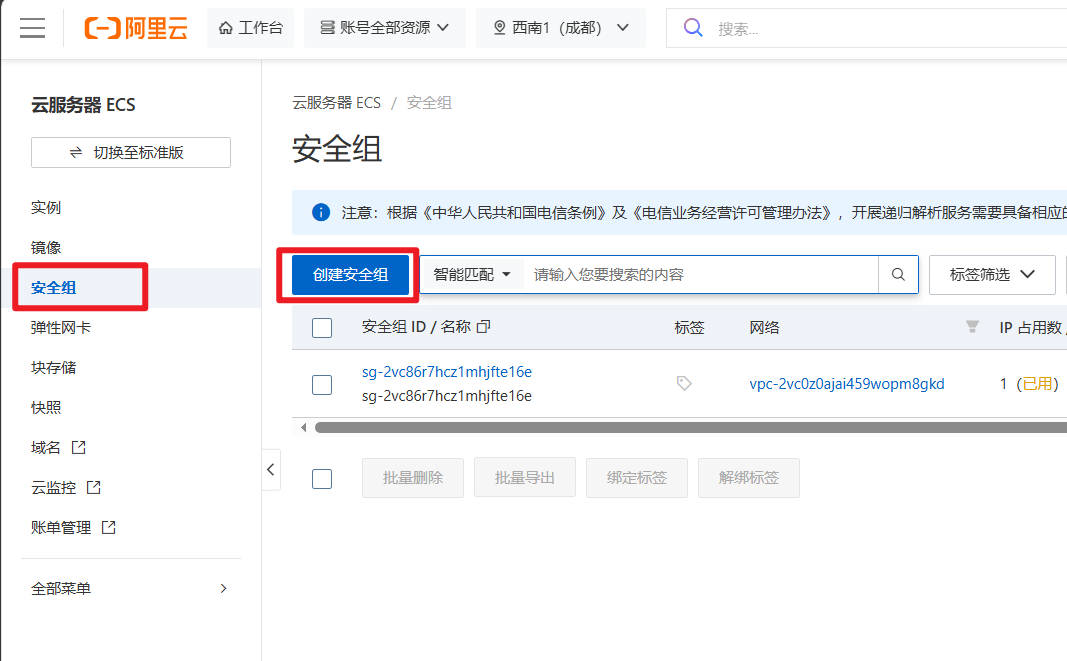Click the 创建安全组 button
Viewport: 1067px width, 661px height.
[350, 274]
